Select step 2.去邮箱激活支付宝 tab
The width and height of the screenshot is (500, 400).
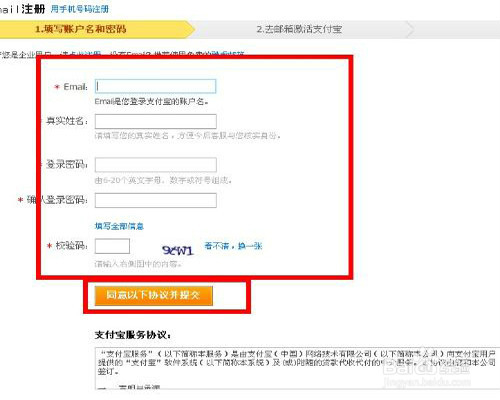299,29
